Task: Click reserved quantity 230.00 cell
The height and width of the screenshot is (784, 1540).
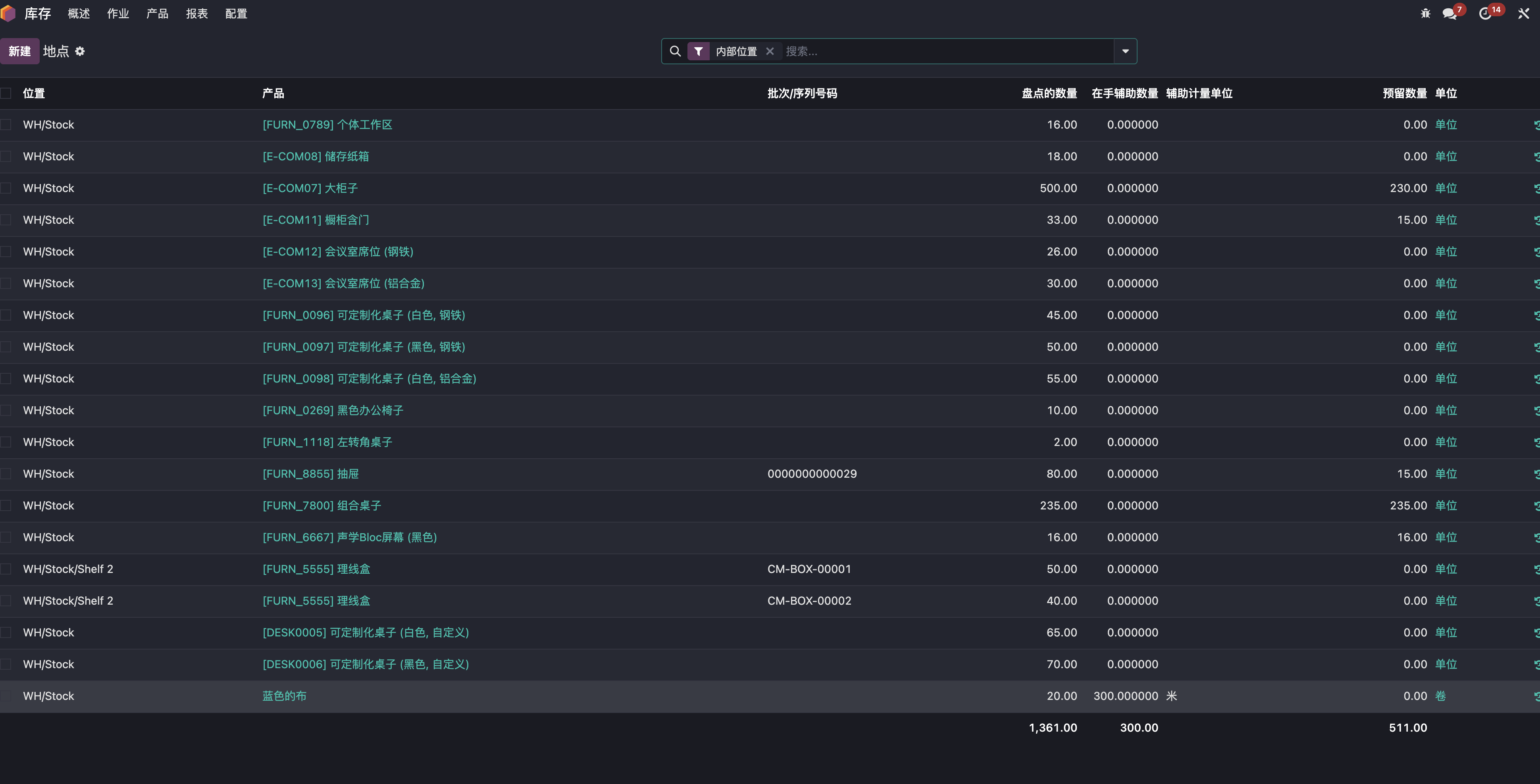Action: click(x=1409, y=188)
